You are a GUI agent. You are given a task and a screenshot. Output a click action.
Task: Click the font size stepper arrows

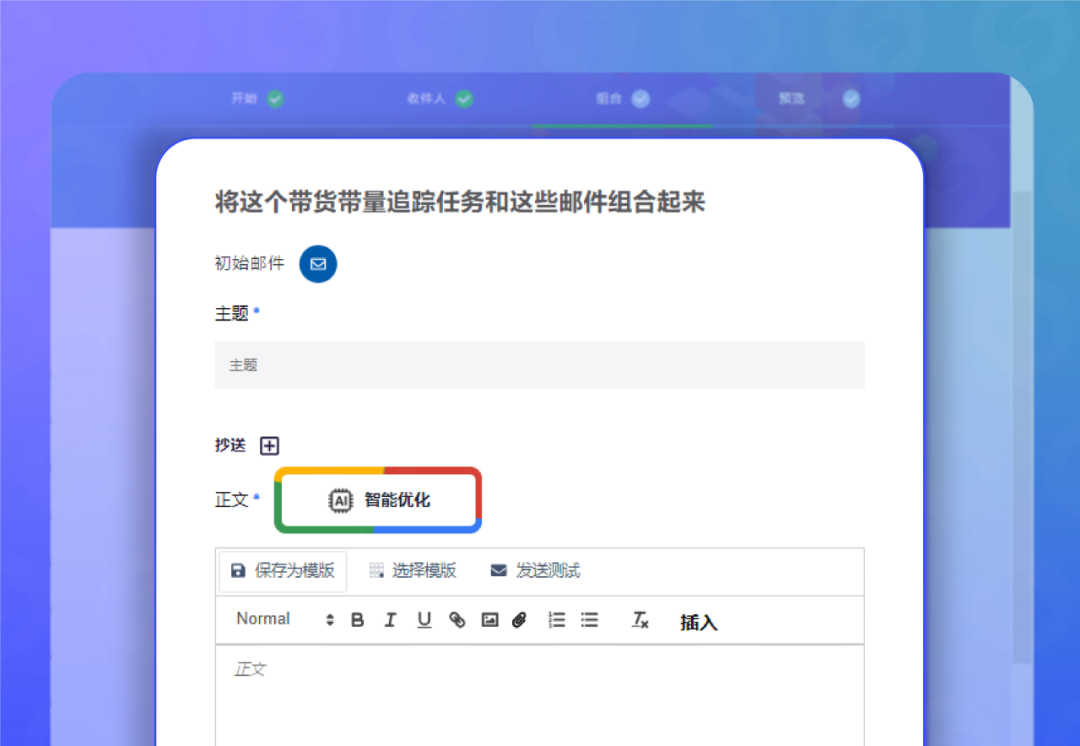[x=328, y=619]
